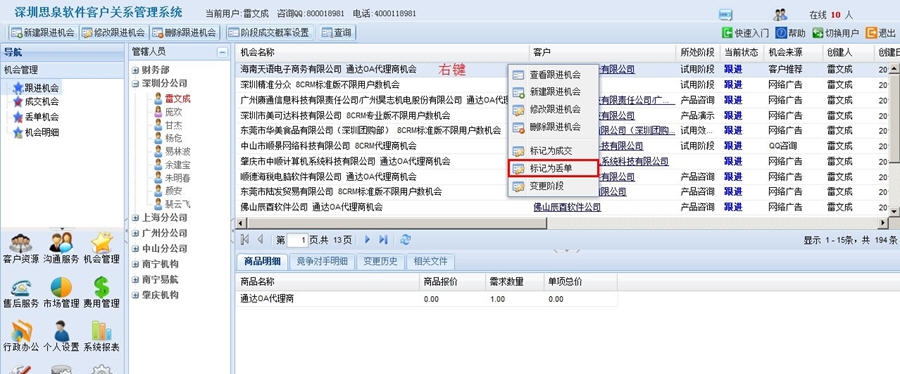The height and width of the screenshot is (374, 900).
Task: Click the 查询 toolbar button
Action: (x=337, y=33)
